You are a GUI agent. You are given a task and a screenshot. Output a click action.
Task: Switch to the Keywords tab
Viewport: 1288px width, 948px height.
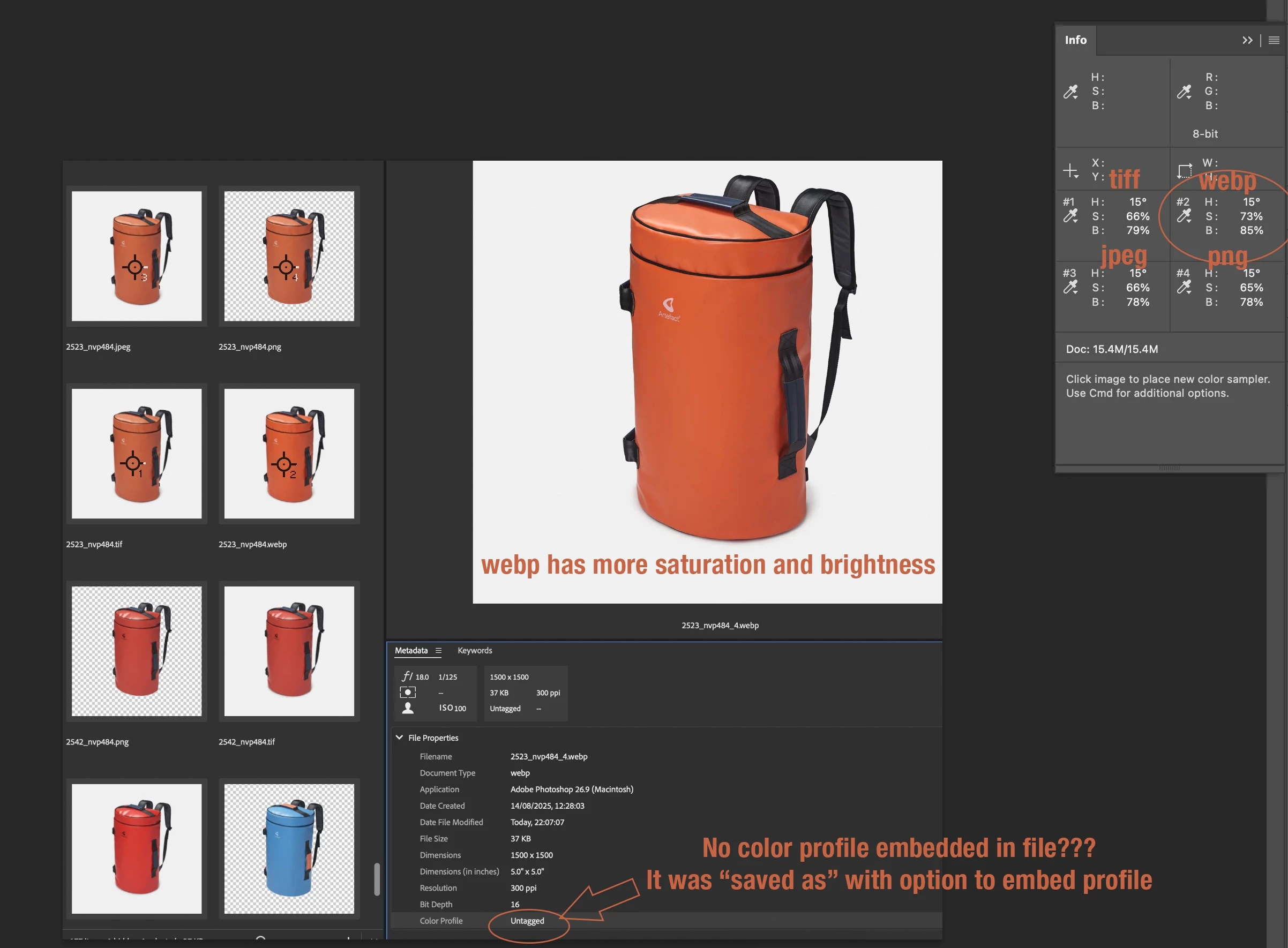coord(474,651)
